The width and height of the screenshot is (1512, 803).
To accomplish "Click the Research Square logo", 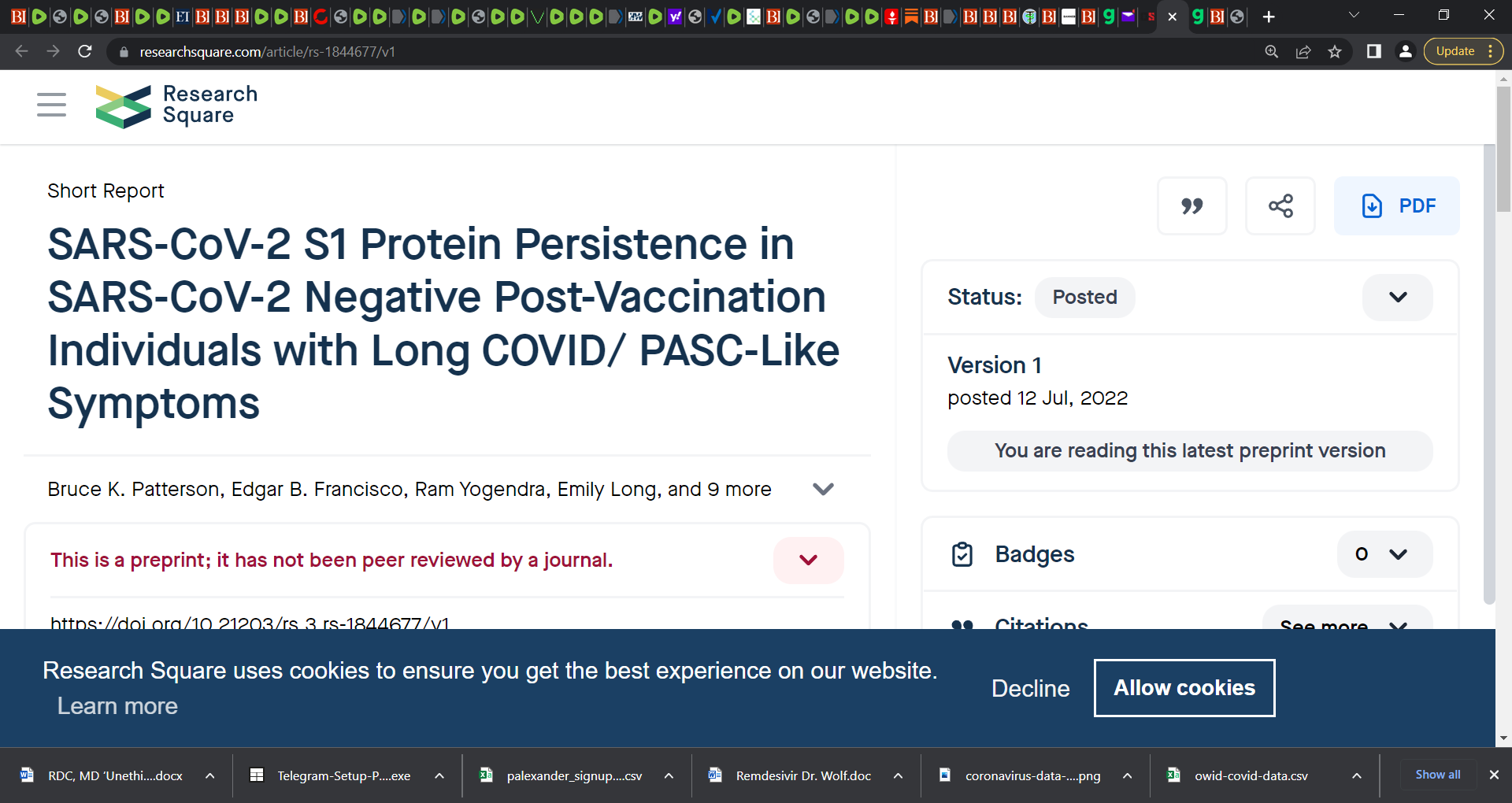I will tap(176, 105).
